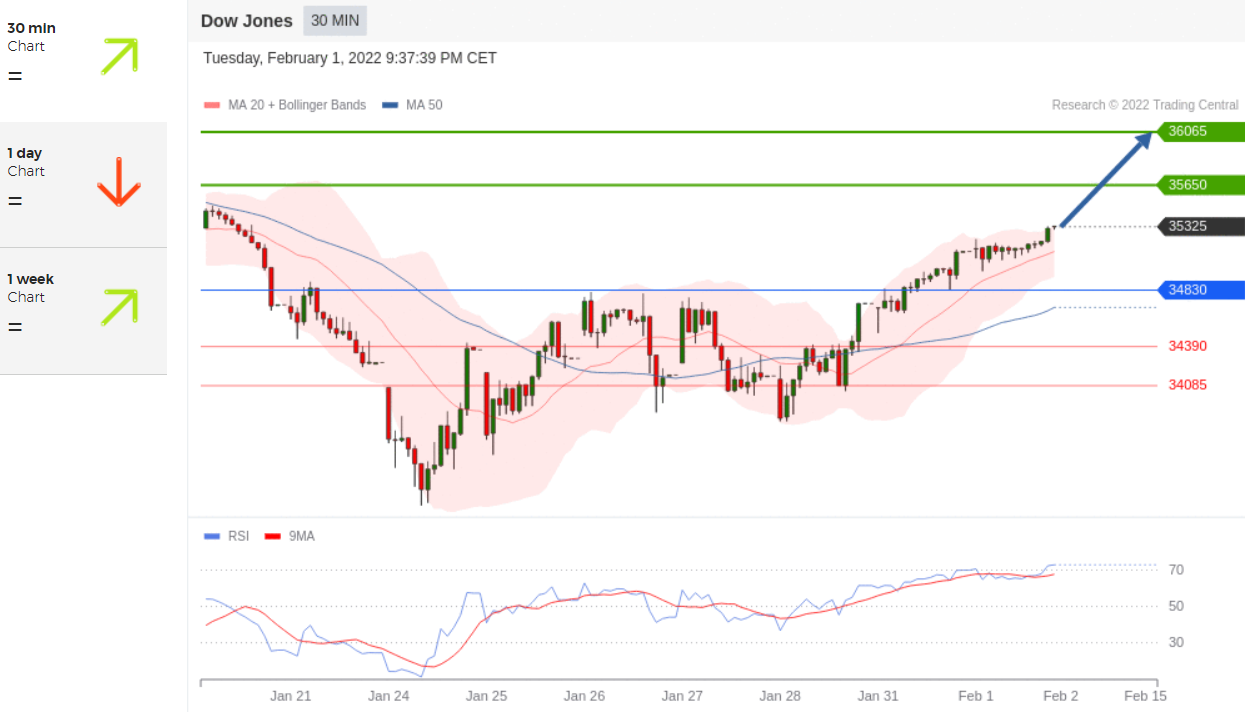Select the 30 min Chart tab
Image resolution: width=1245 pixels, height=712 pixels.
[83, 60]
